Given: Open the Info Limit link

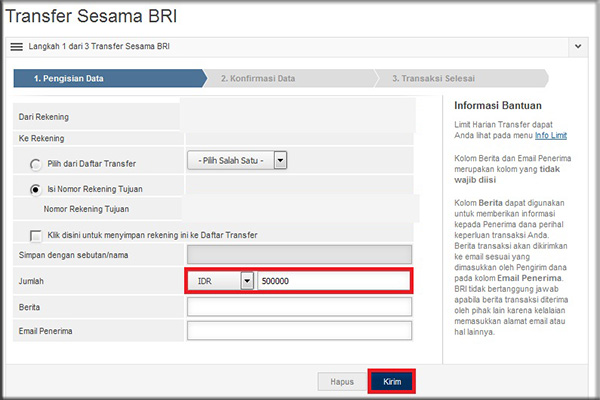Looking at the screenshot, I should point(551,135).
